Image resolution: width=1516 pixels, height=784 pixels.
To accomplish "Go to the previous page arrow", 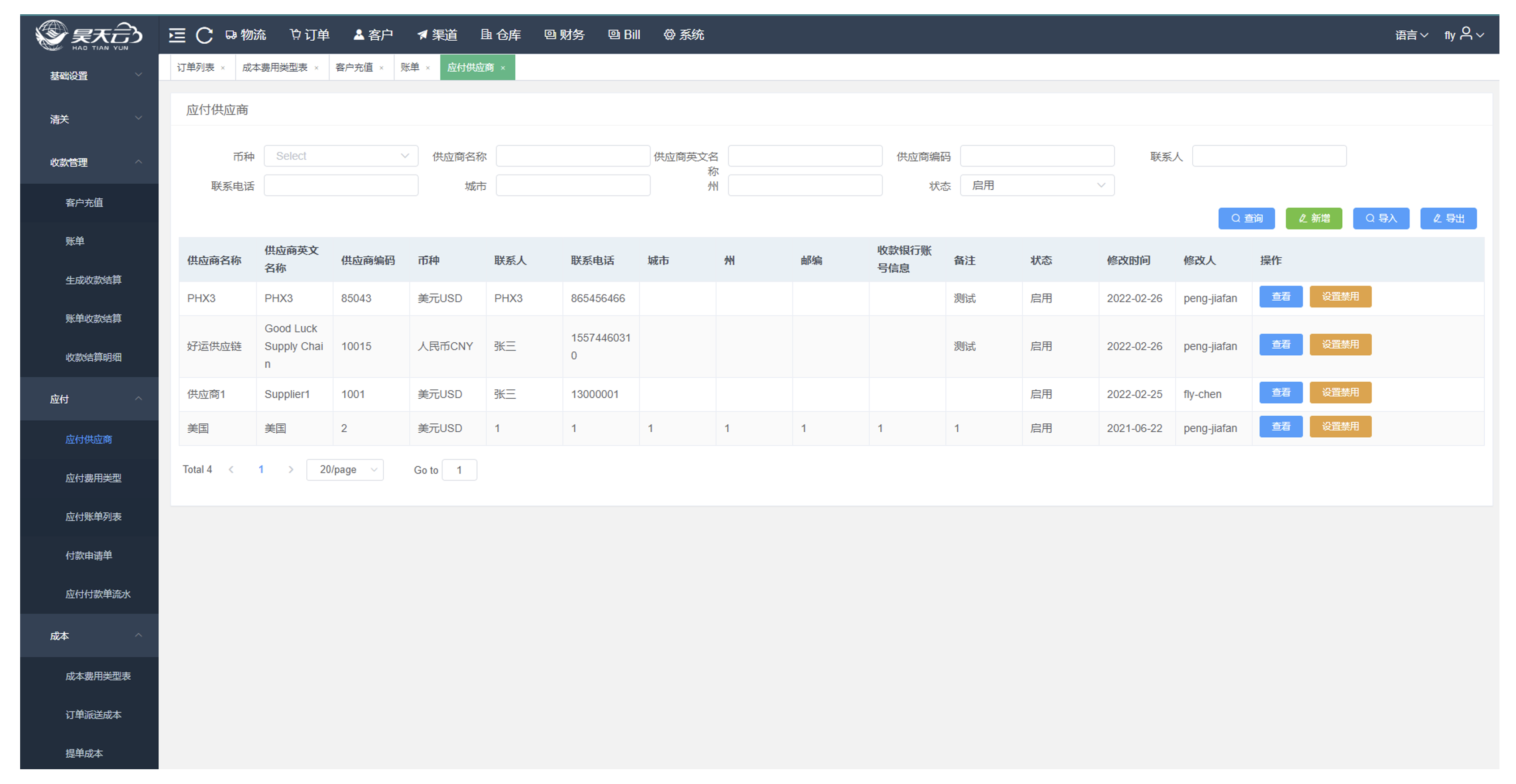I will [231, 470].
